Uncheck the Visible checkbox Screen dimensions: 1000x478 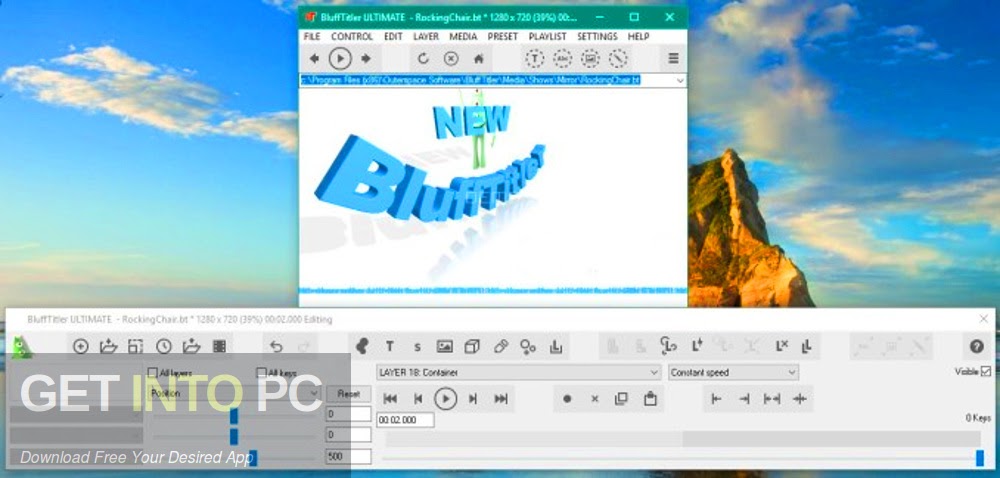click(x=986, y=371)
